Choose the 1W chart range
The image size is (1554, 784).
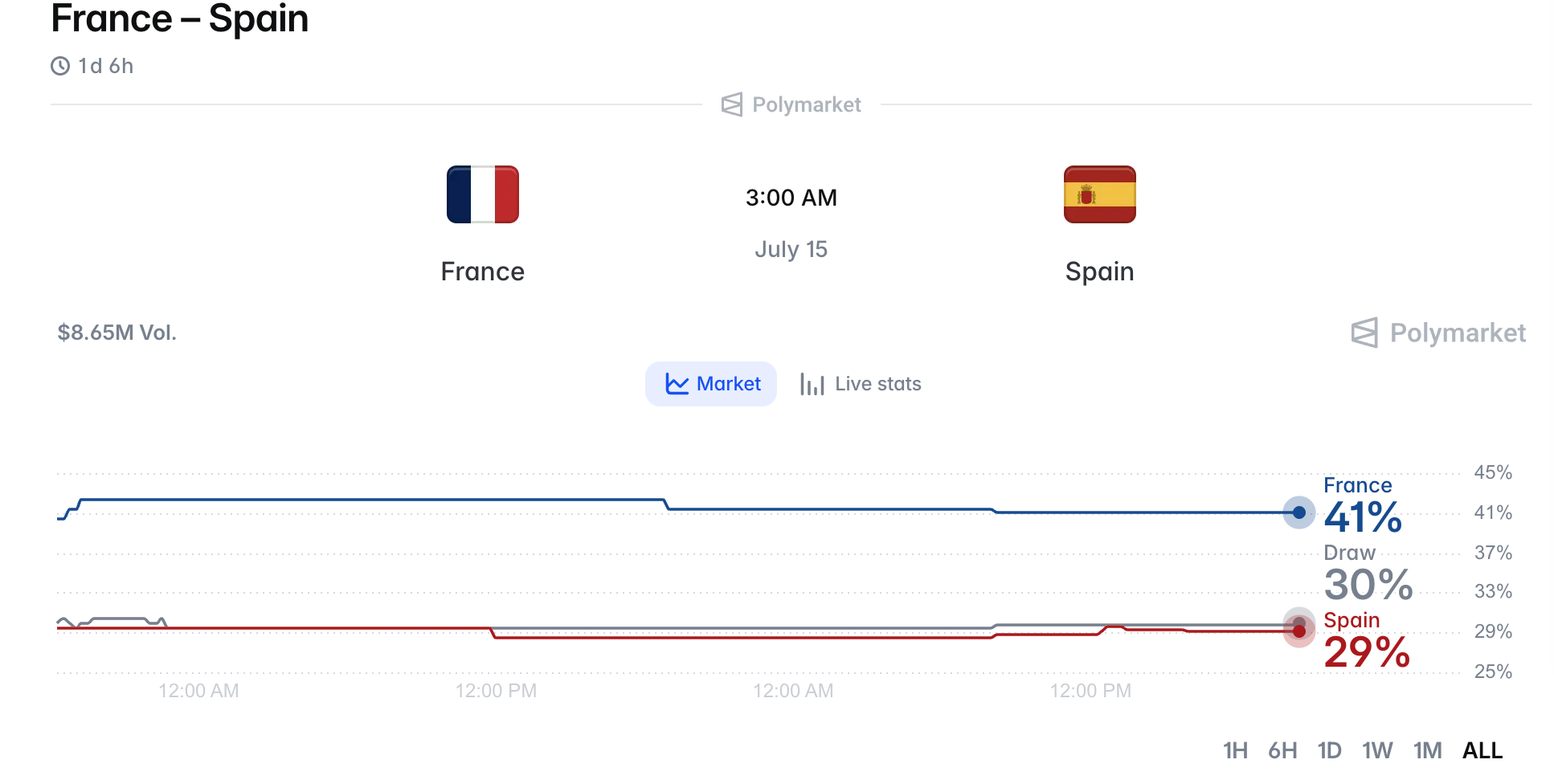tap(1377, 750)
